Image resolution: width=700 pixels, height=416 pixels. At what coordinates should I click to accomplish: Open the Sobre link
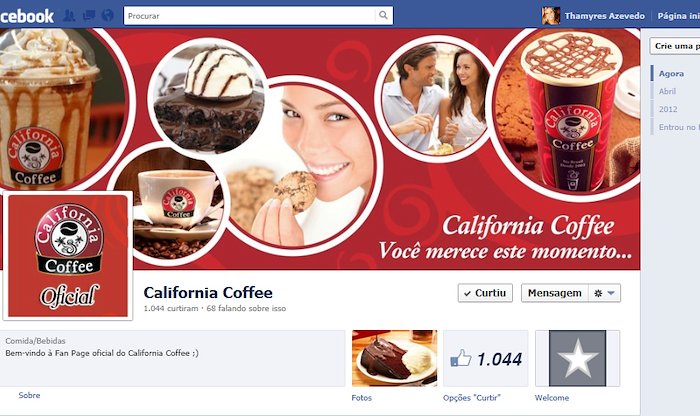pos(29,395)
